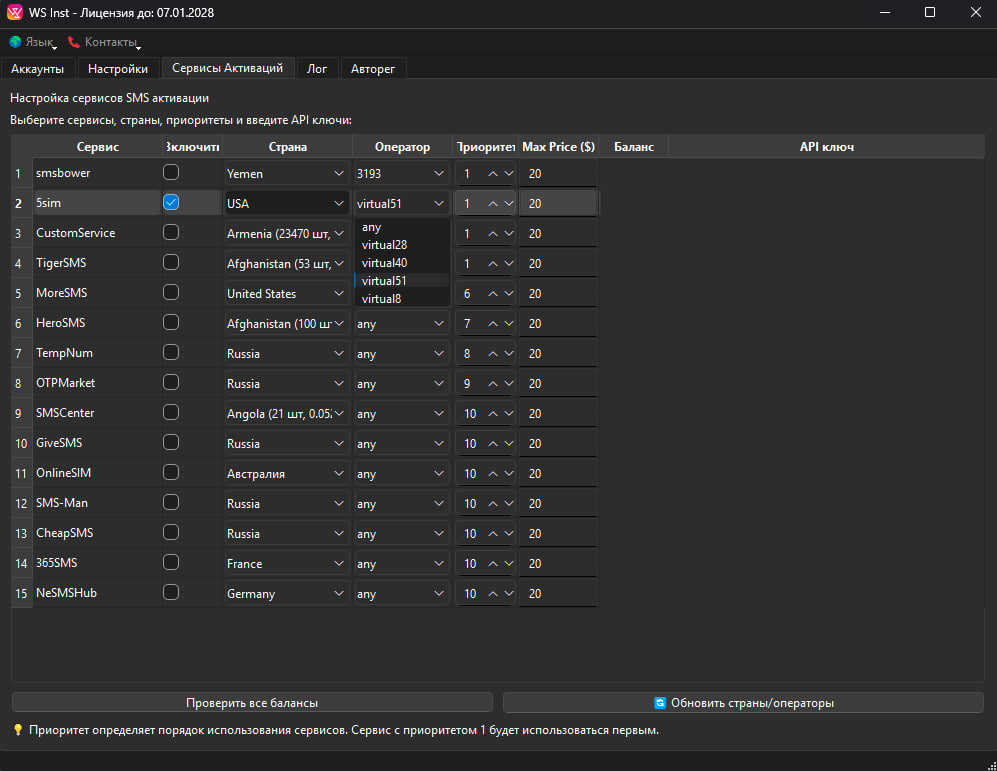The width and height of the screenshot is (997, 771).
Task: Open country dropdown for smsbower (Yemen)
Action: click(286, 174)
